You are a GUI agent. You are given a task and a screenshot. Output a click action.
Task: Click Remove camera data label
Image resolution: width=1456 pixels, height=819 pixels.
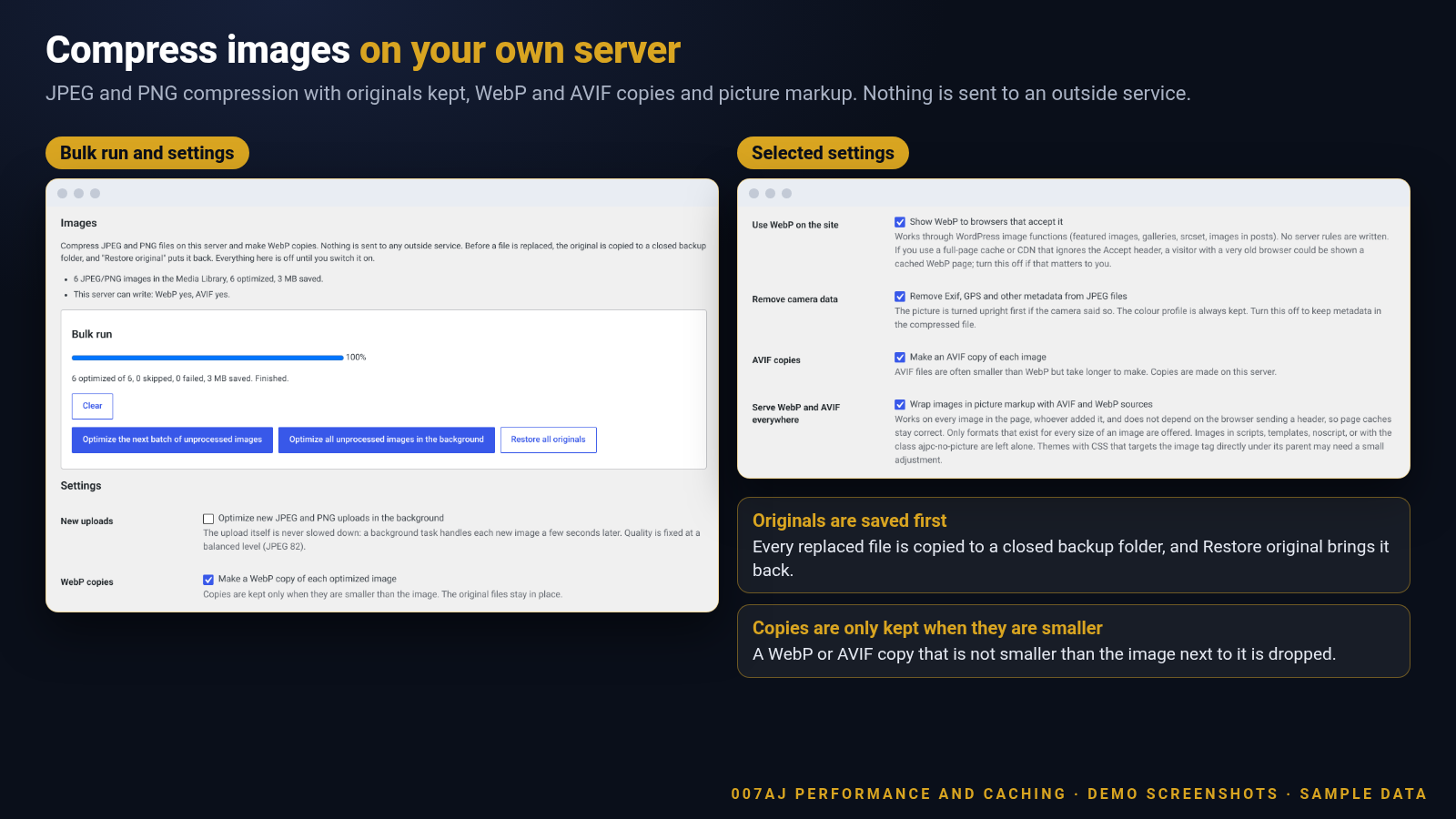point(794,299)
